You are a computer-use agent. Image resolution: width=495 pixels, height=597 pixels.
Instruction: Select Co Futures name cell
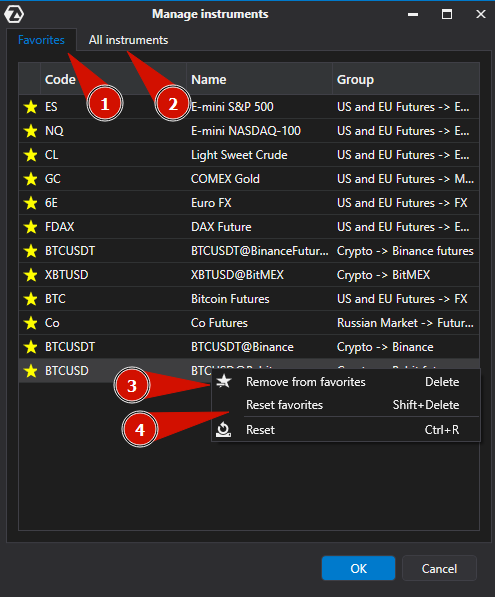click(x=259, y=323)
